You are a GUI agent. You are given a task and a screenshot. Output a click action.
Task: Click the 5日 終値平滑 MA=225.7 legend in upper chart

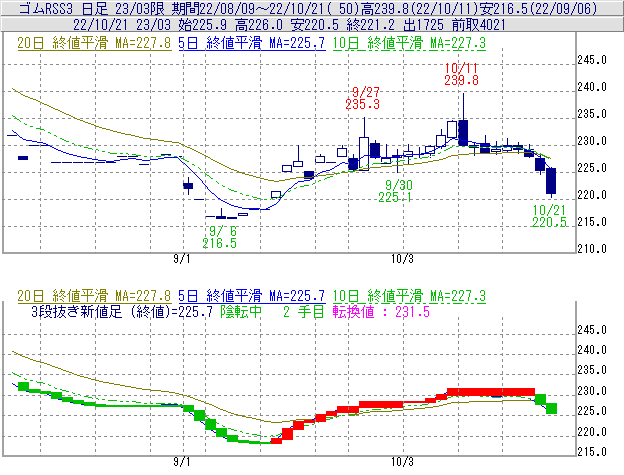coord(252,43)
